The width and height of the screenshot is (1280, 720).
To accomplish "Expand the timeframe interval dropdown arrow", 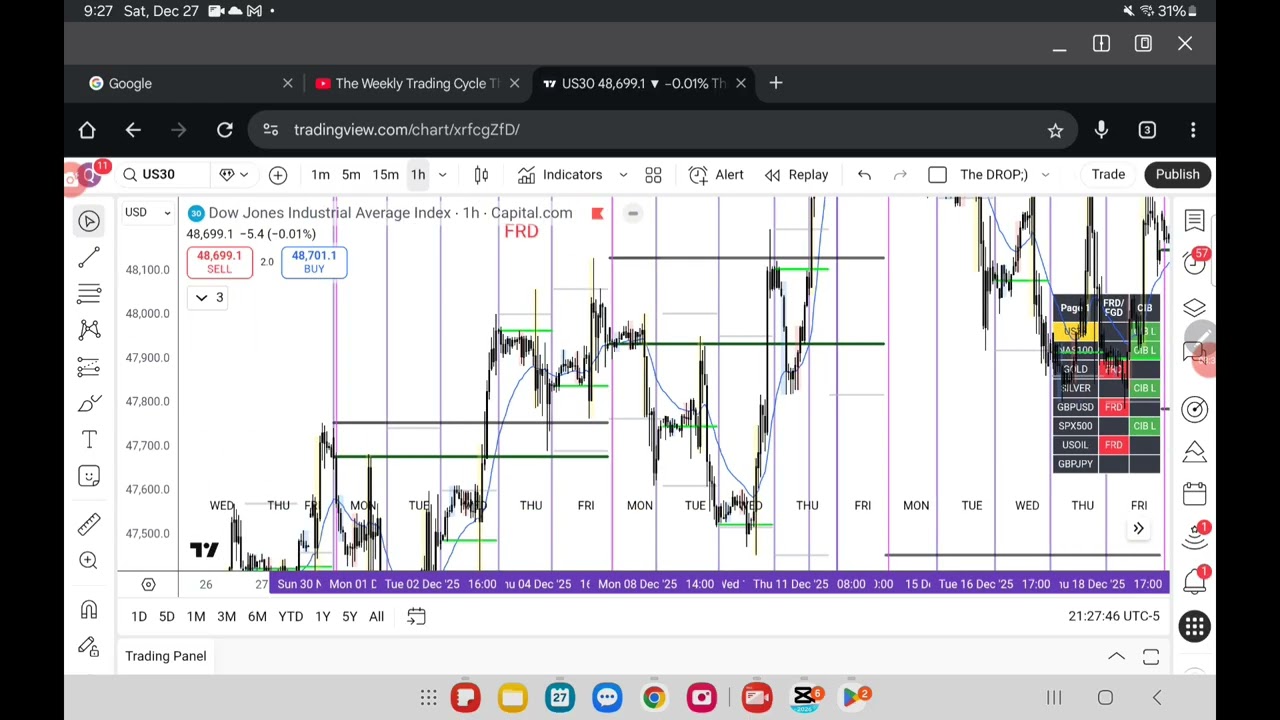I will (x=442, y=175).
